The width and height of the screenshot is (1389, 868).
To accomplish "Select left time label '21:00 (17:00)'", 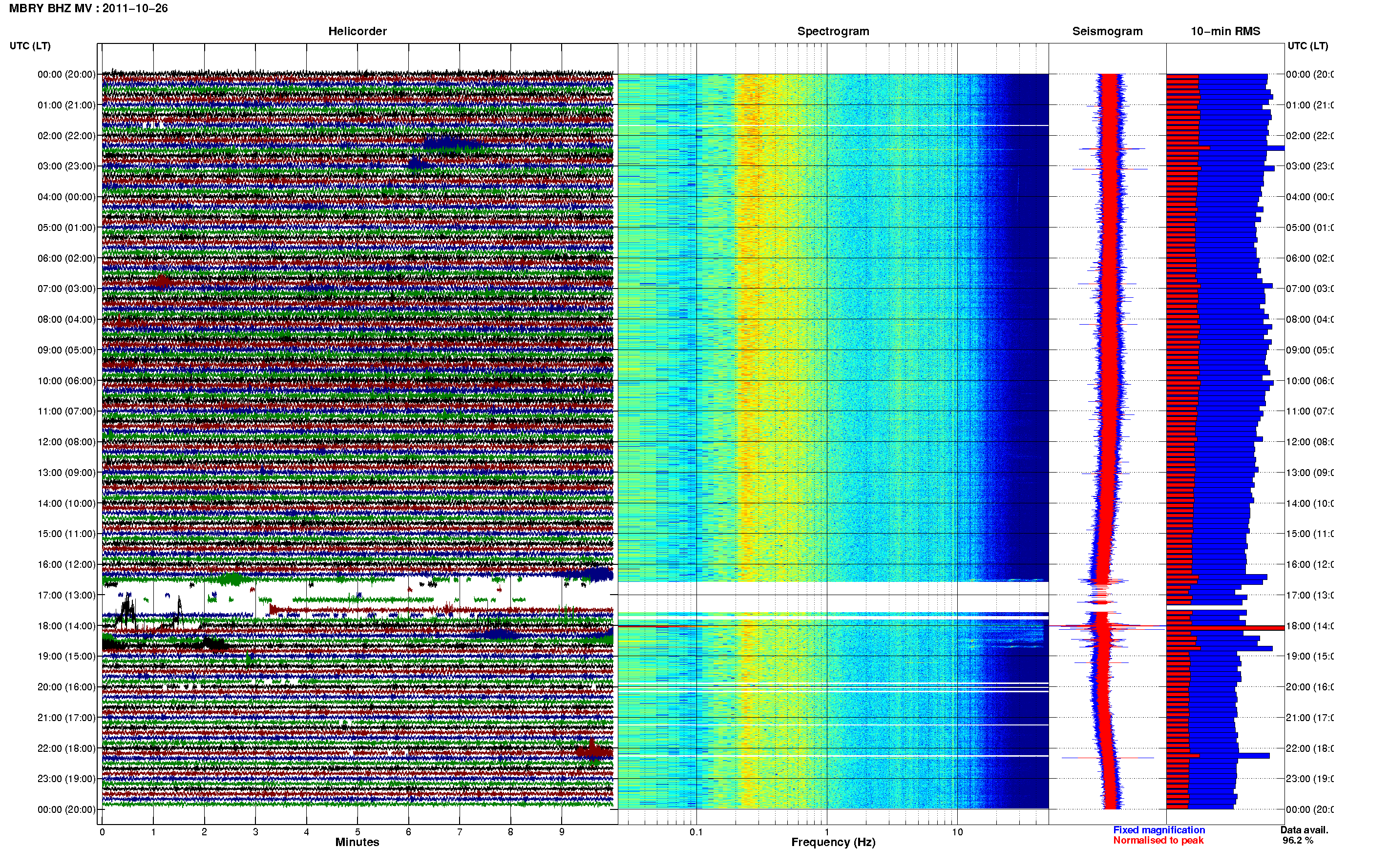I will pyautogui.click(x=66, y=718).
